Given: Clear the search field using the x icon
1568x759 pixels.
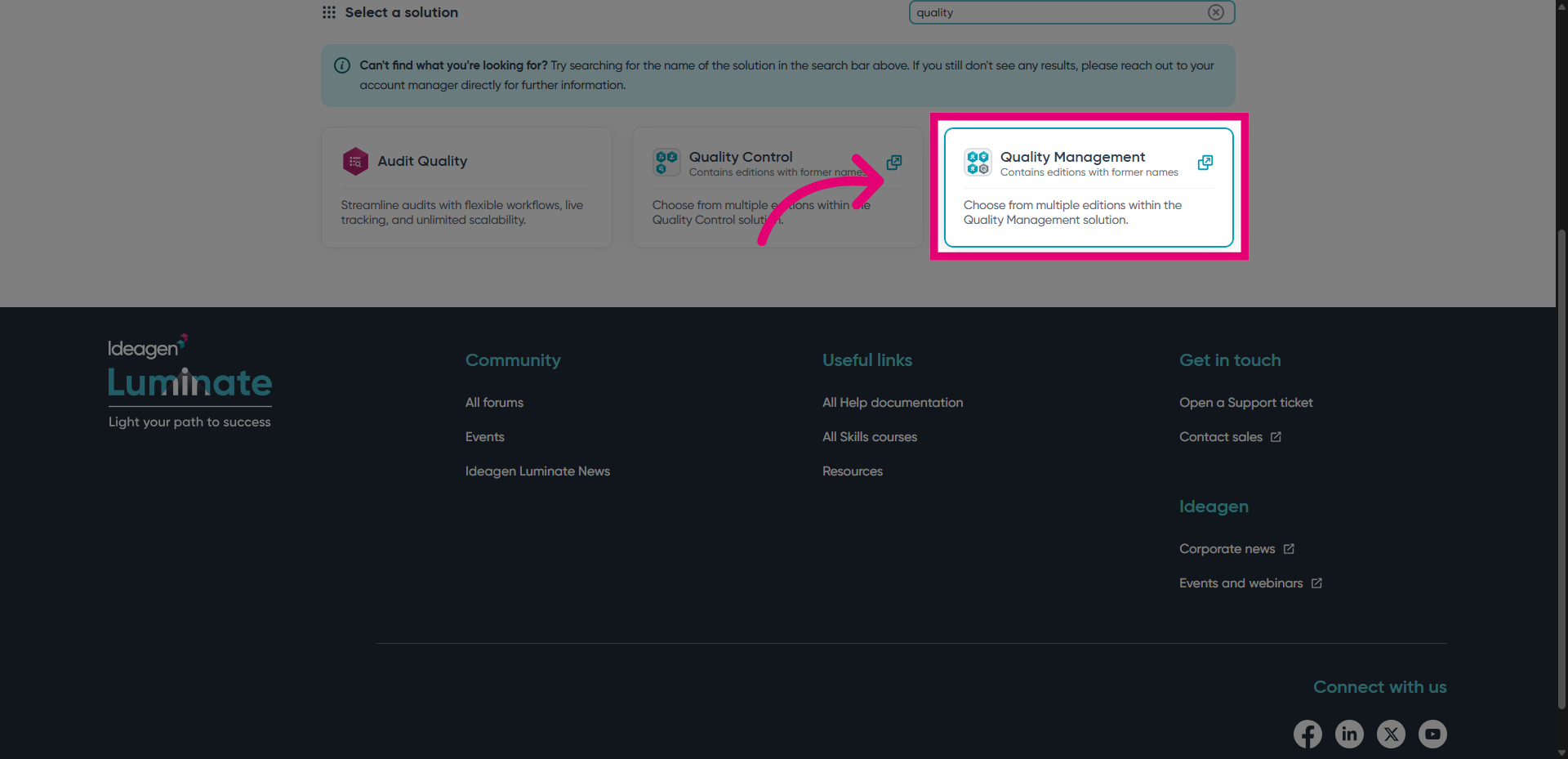Looking at the screenshot, I should coord(1216,12).
